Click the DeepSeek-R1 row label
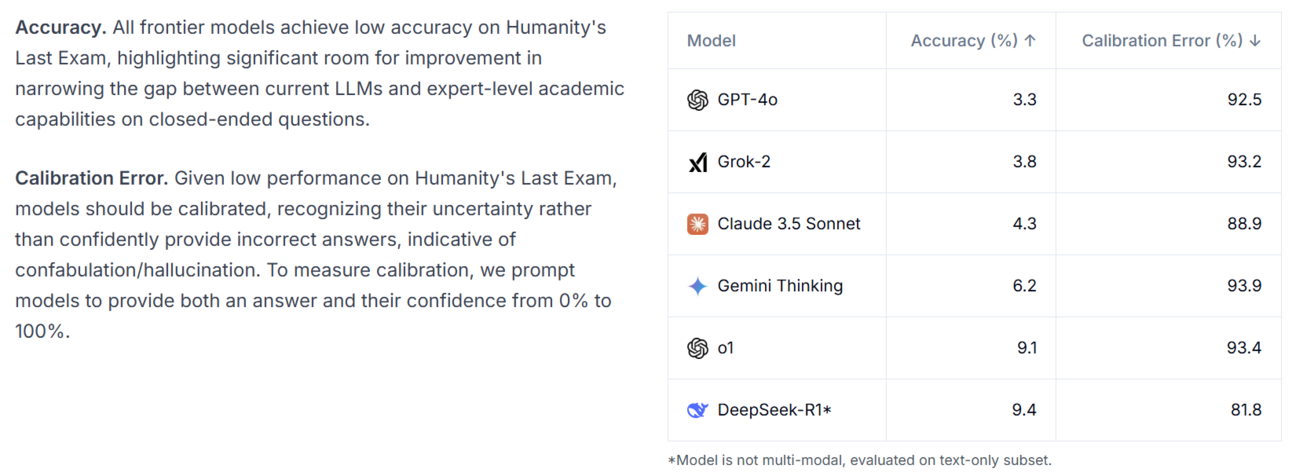The height and width of the screenshot is (476, 1292). click(774, 410)
